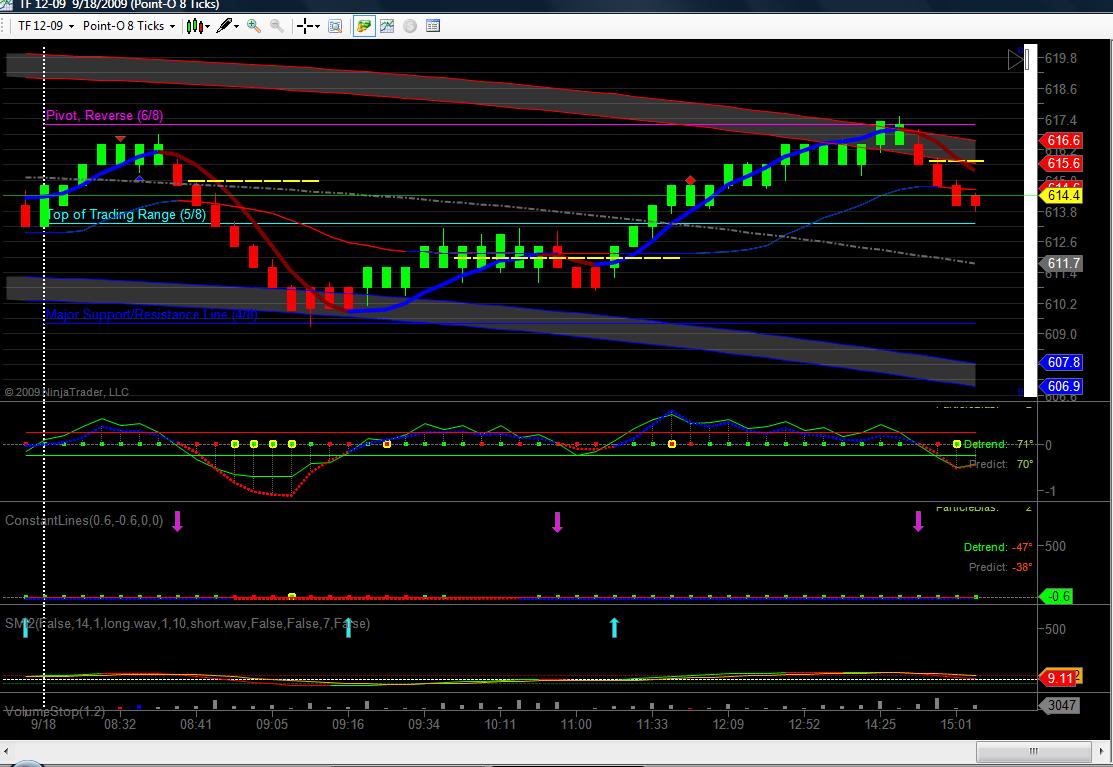Select the crosshair cursor icon
Image resolution: width=1113 pixels, height=767 pixels.
(x=305, y=26)
